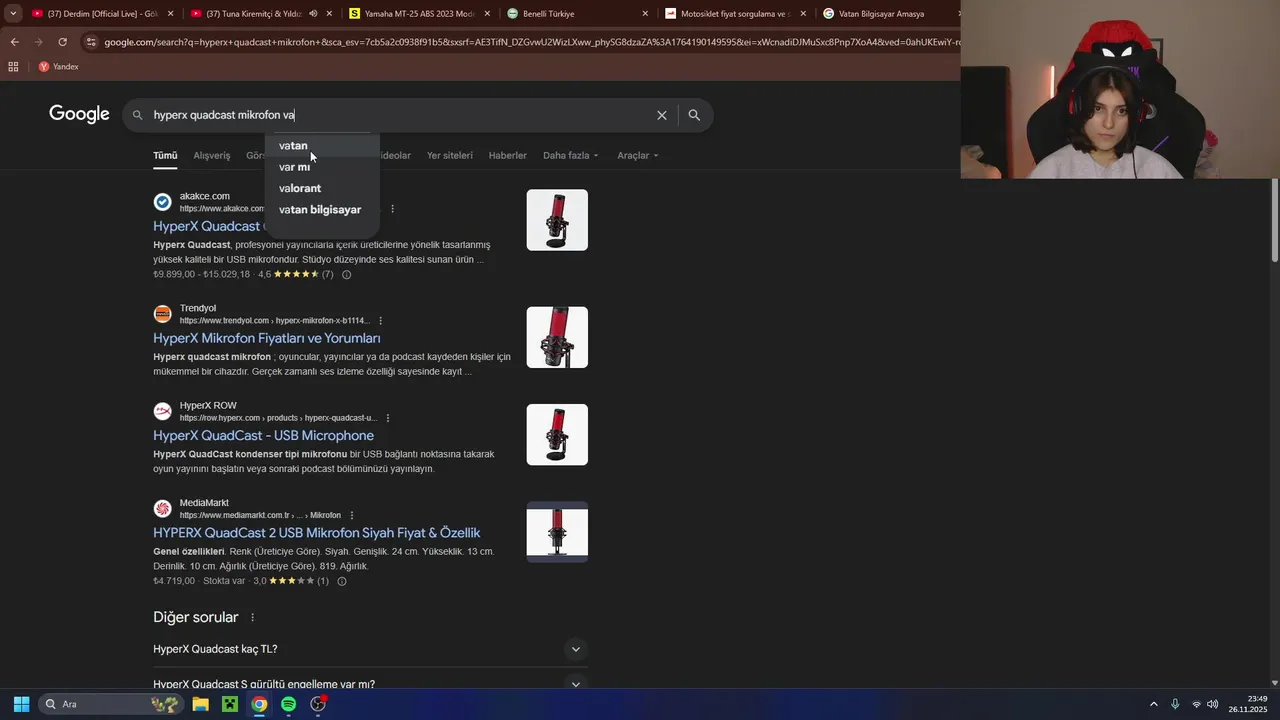The height and width of the screenshot is (720, 1280).
Task: Click the browser address bar URL
Action: tap(530, 42)
